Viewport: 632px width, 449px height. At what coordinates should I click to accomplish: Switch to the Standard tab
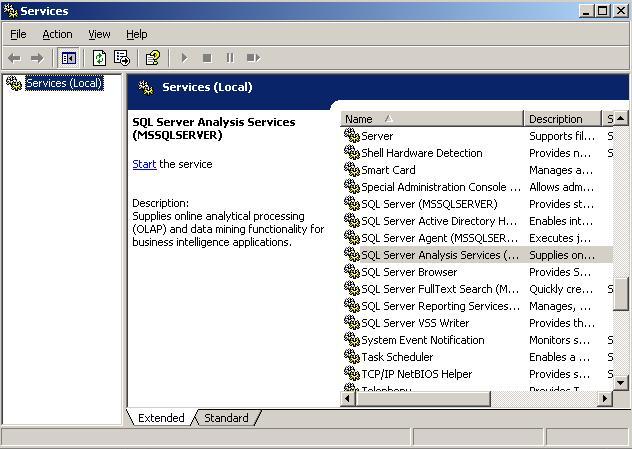coord(226,418)
